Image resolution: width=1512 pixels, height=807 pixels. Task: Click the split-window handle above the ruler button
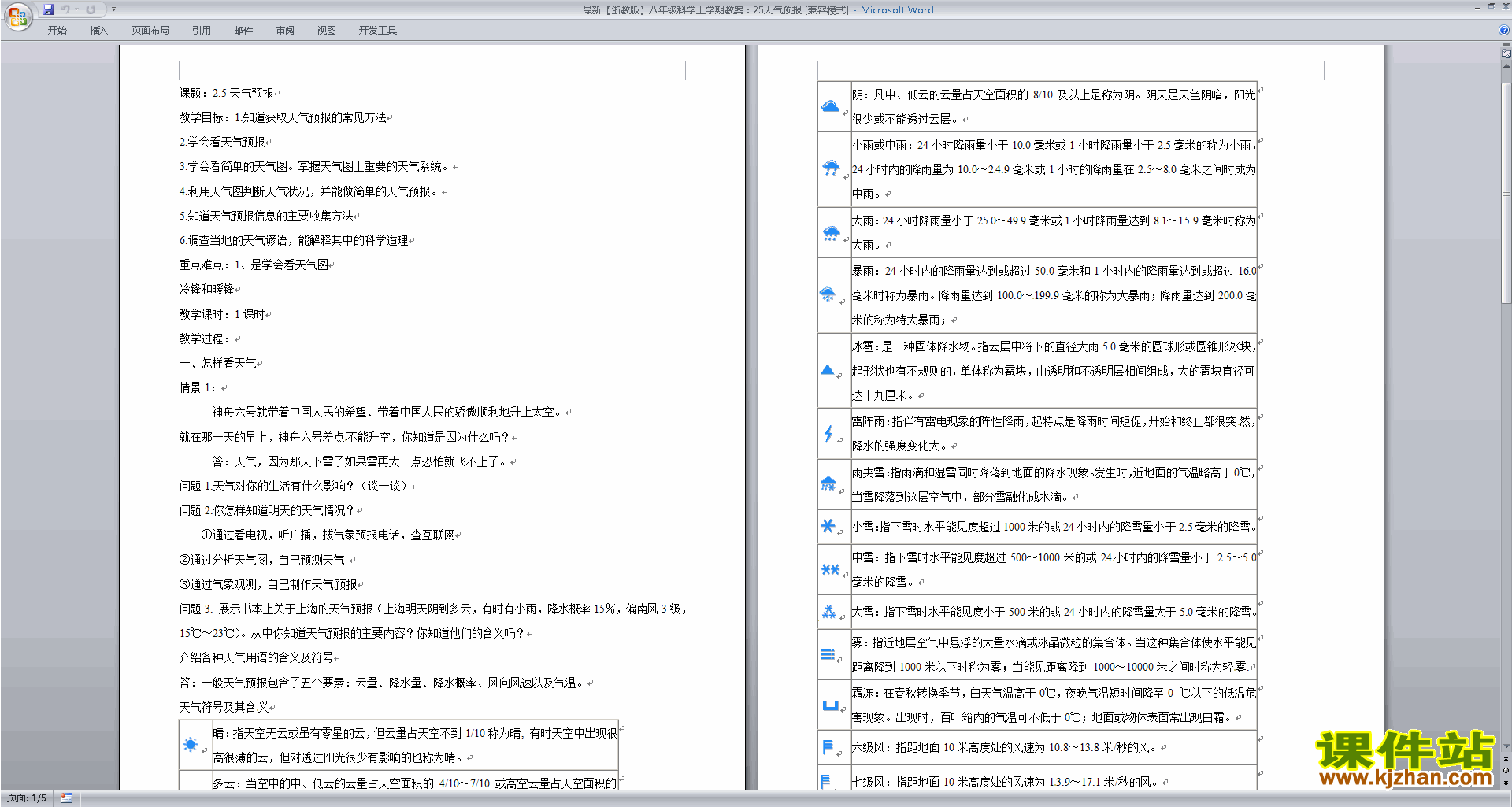click(x=1506, y=46)
